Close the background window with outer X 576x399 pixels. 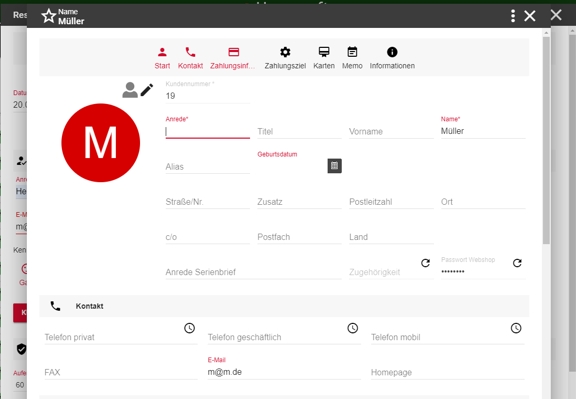pos(556,15)
